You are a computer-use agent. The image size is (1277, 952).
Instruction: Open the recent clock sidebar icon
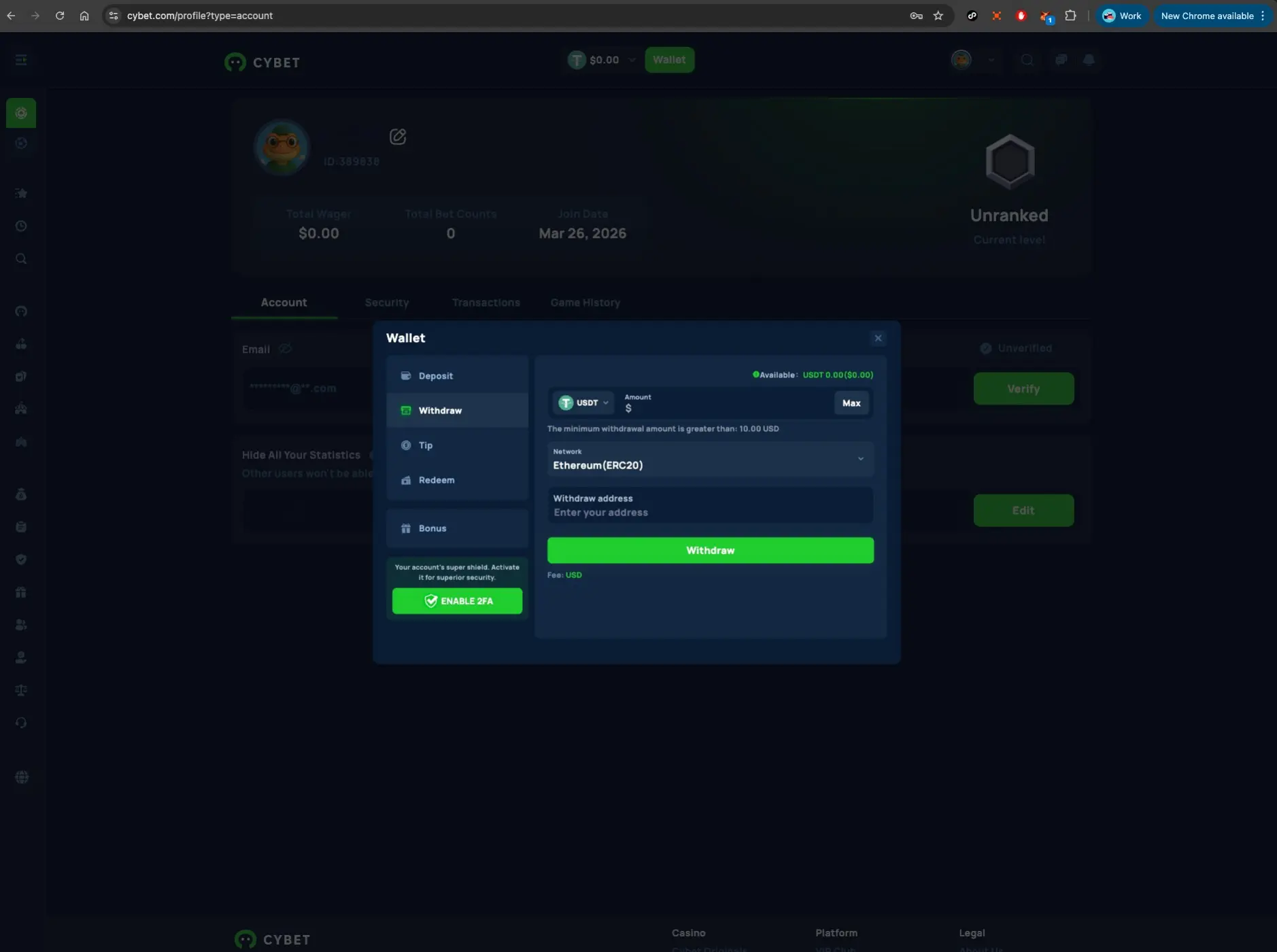pos(21,226)
